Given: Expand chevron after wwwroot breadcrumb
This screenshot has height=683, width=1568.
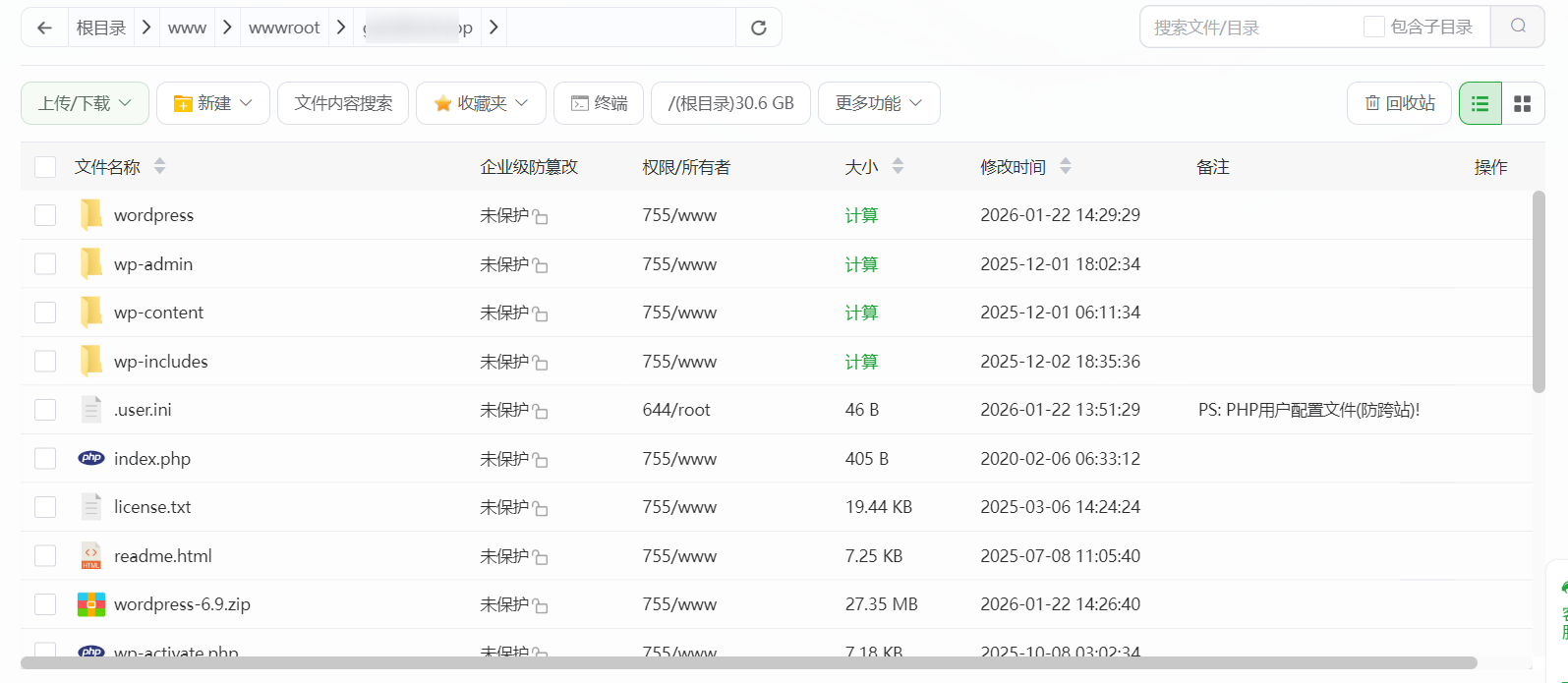Looking at the screenshot, I should 341,28.
